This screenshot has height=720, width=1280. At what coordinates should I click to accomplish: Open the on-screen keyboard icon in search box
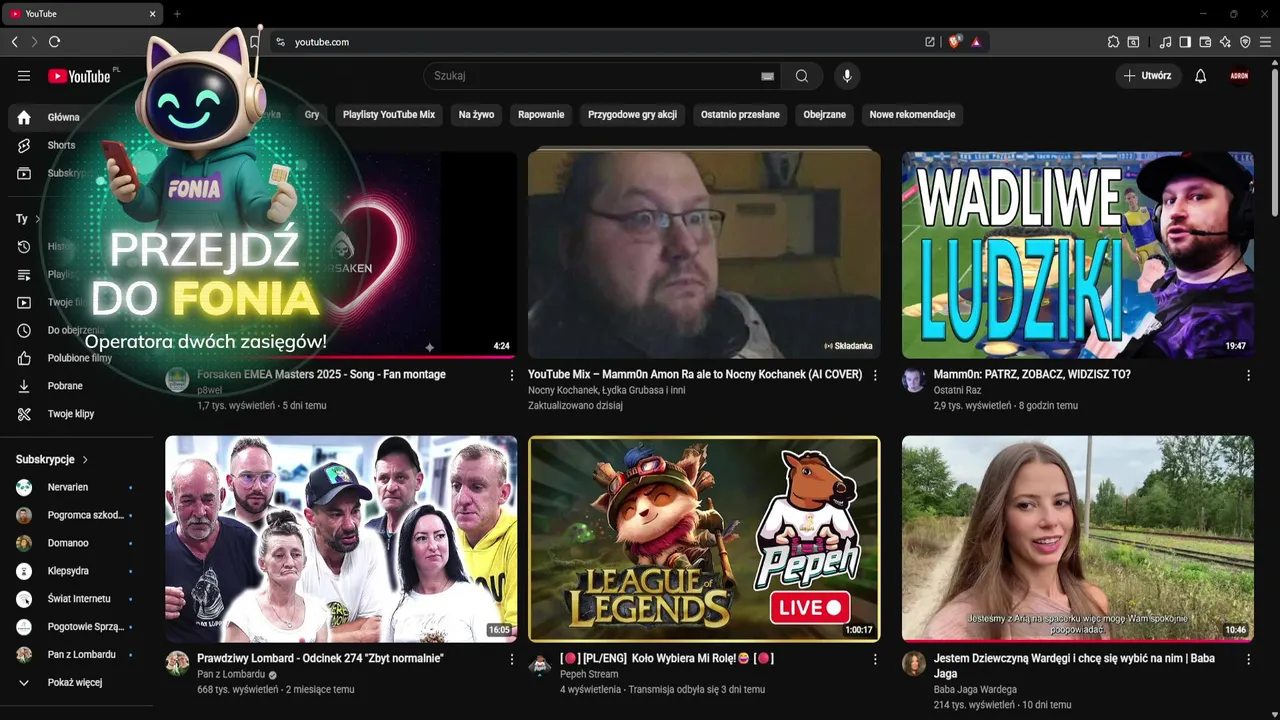(767, 76)
